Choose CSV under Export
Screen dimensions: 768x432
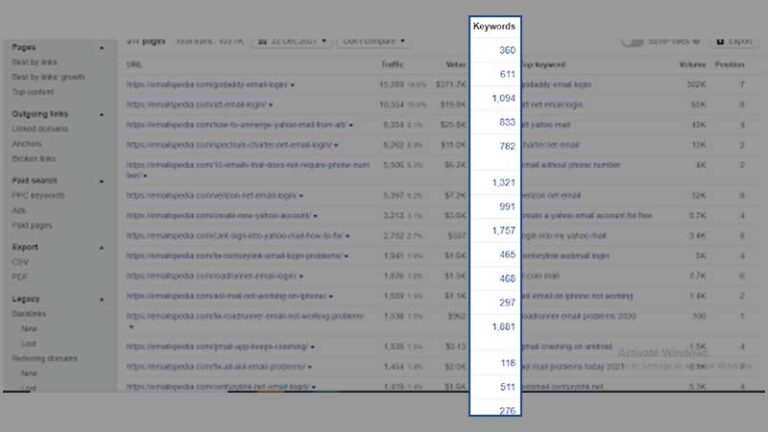point(20,262)
